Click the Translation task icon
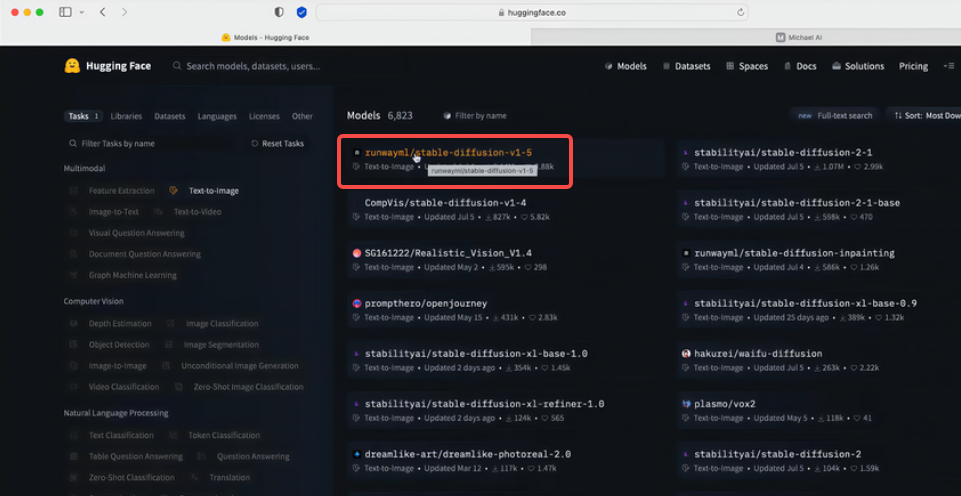The height and width of the screenshot is (496, 961). pos(195,477)
